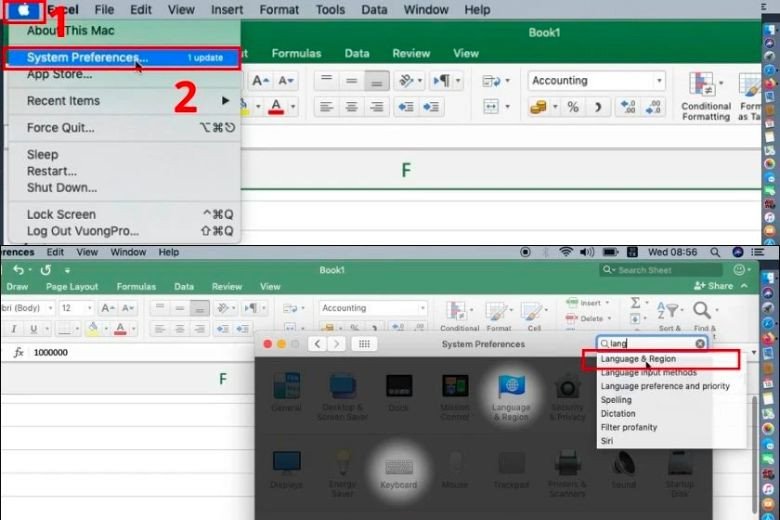Click Redo arrow in bottom Excel window

click(x=46, y=270)
